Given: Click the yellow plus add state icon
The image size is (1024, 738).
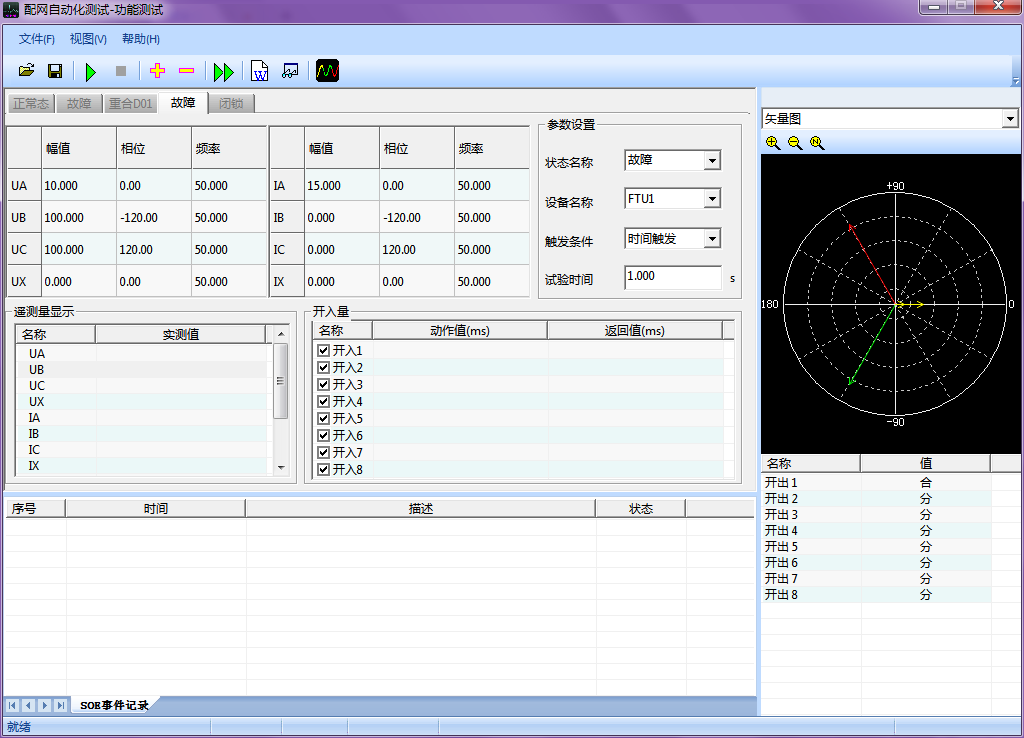Looking at the screenshot, I should 157,71.
